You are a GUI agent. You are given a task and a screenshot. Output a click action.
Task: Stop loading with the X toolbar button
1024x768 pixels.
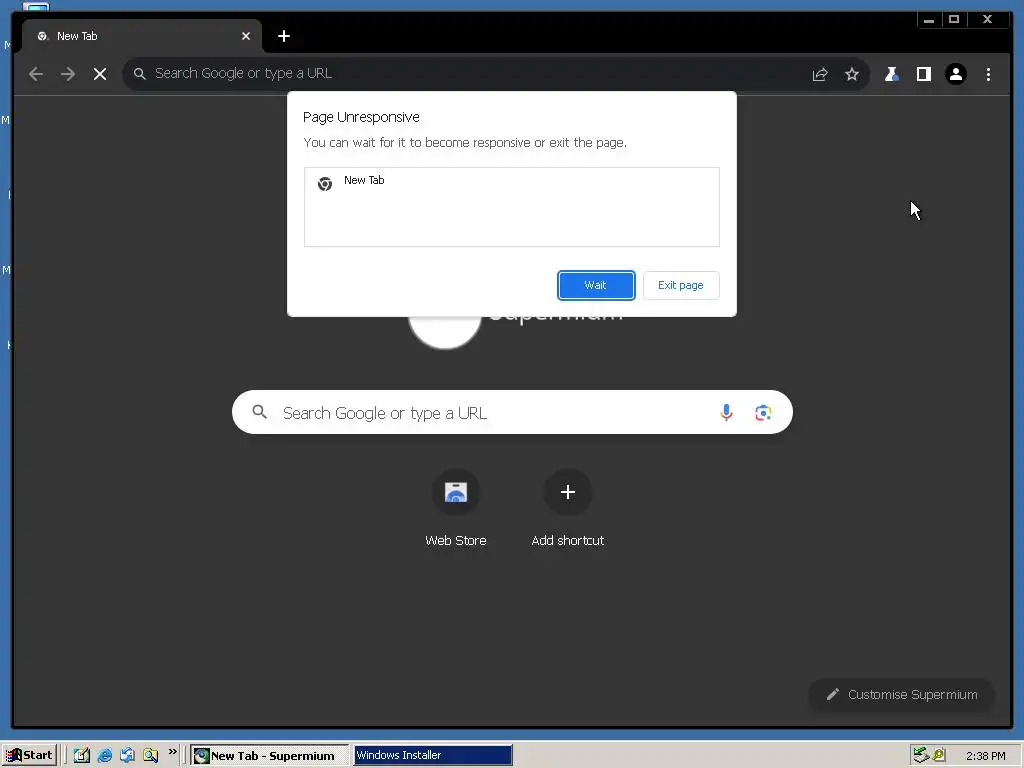pyautogui.click(x=100, y=74)
